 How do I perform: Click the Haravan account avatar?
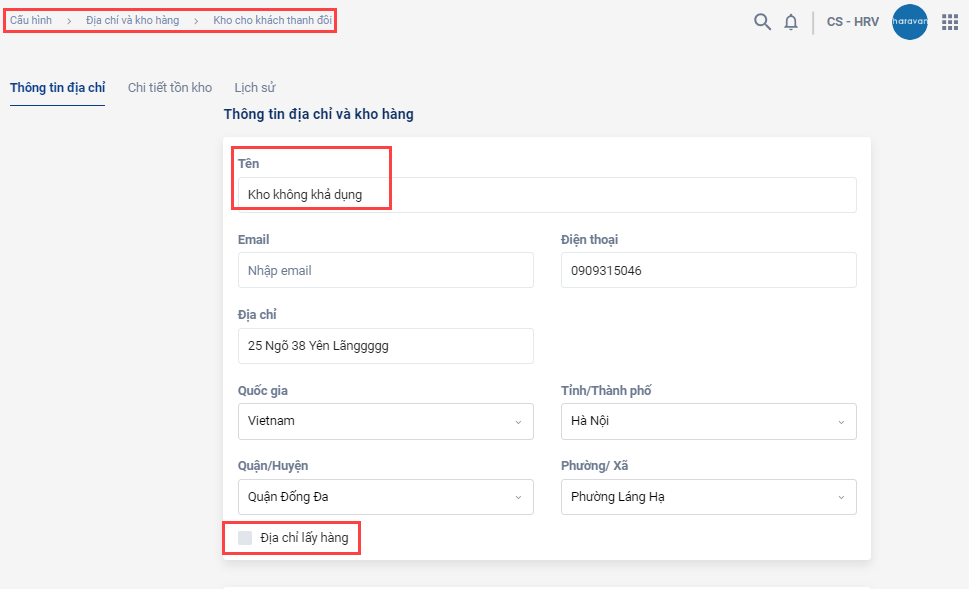tap(909, 22)
